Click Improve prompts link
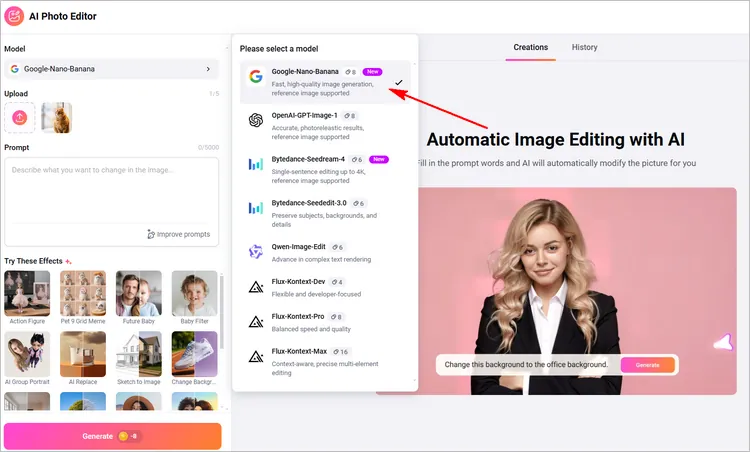 (179, 234)
